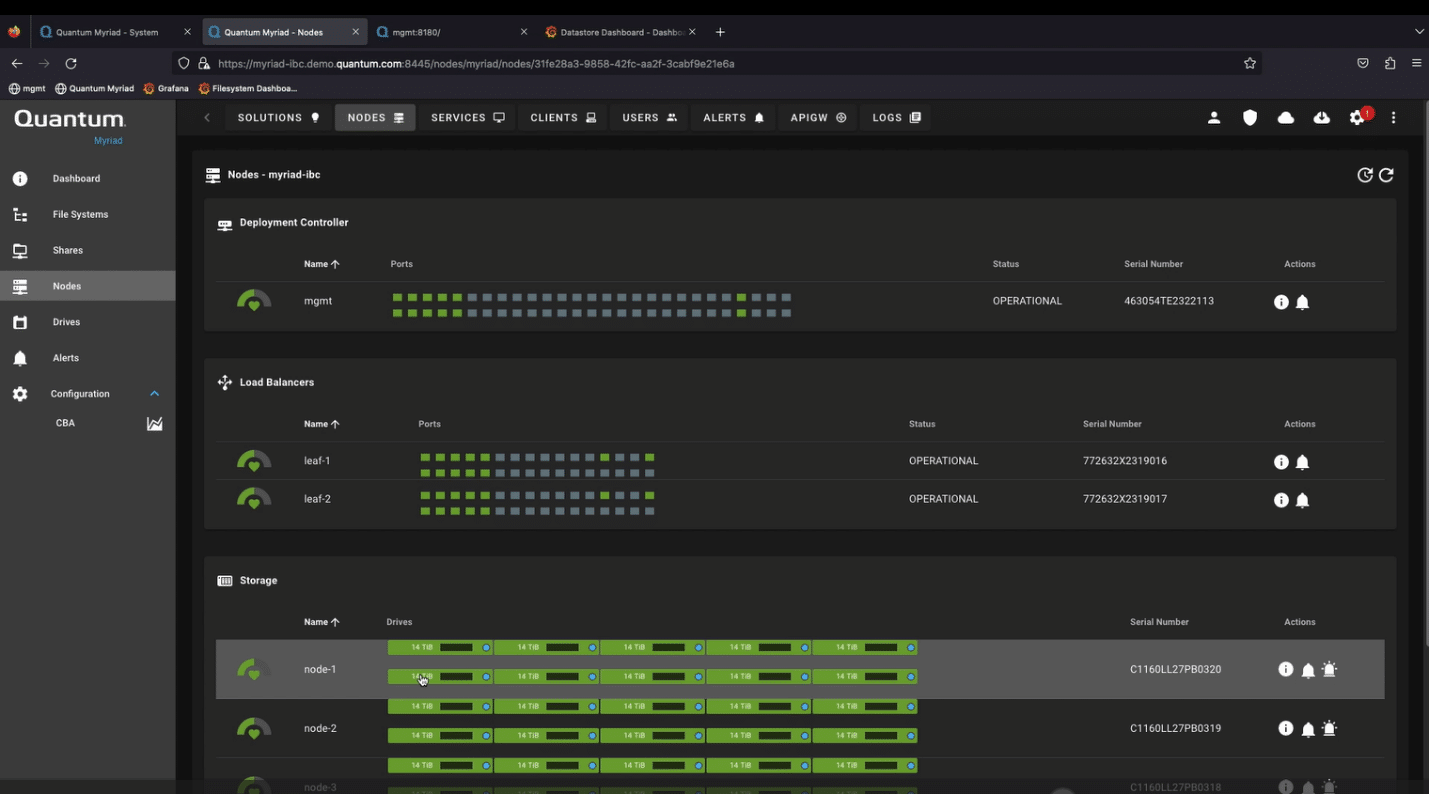Click the browser address bar
The height and width of the screenshot is (794, 1429).
tap(718, 63)
